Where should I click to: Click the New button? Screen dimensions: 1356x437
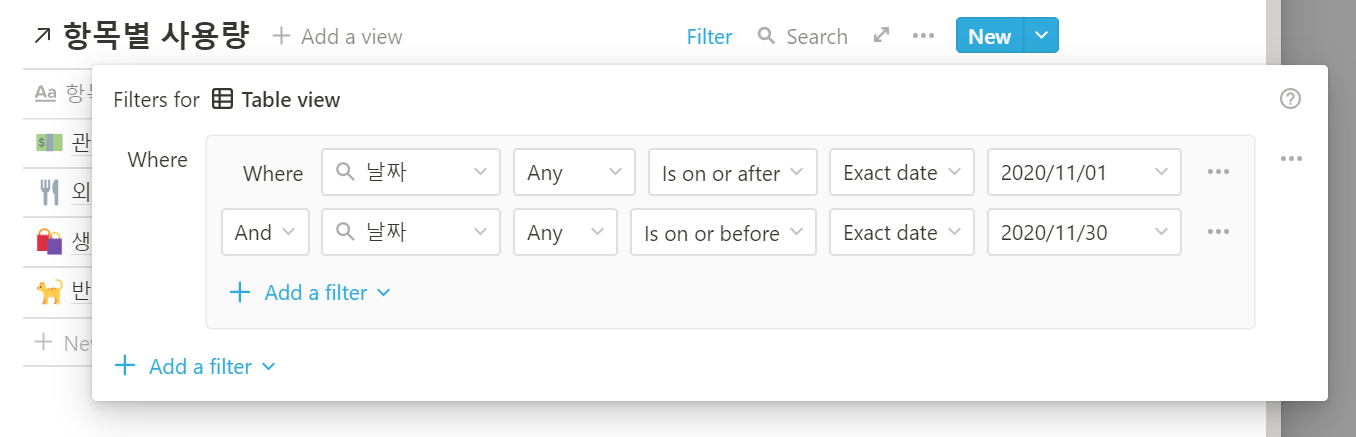(990, 36)
